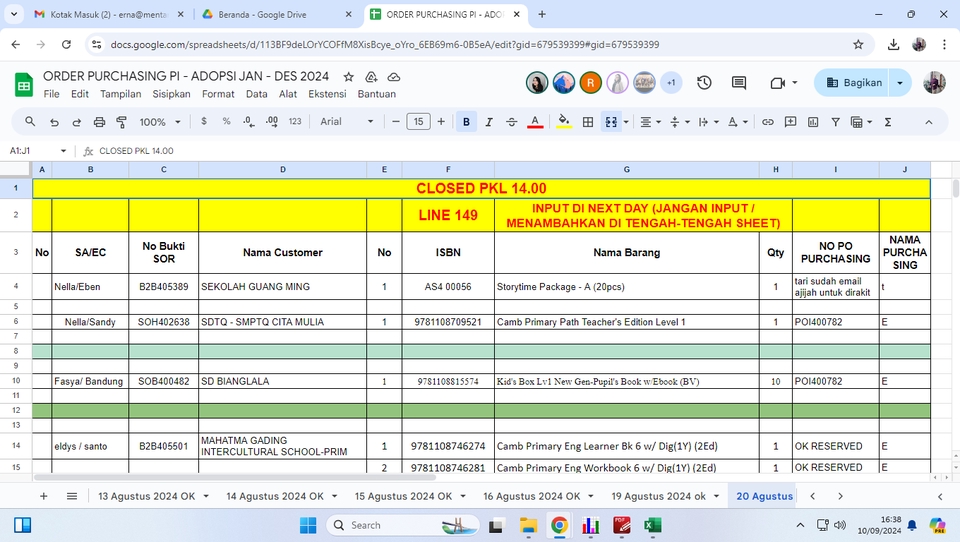The height and width of the screenshot is (542, 960).
Task: Open File Explorer from taskbar
Action: pyautogui.click(x=528, y=525)
